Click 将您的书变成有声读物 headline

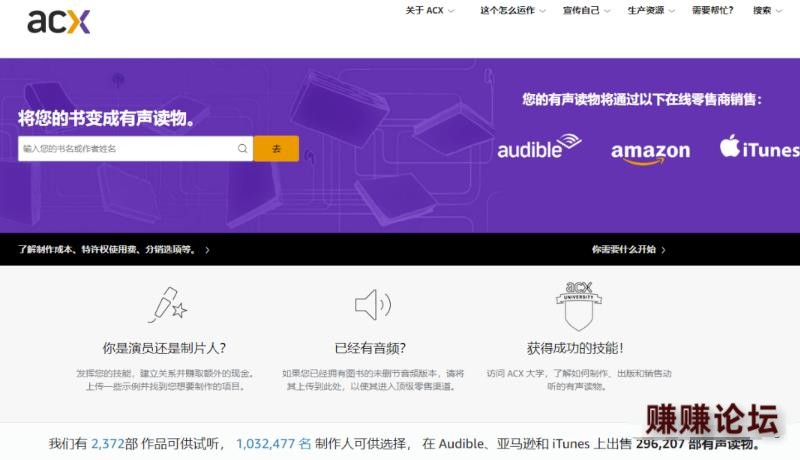pyautogui.click(x=107, y=118)
